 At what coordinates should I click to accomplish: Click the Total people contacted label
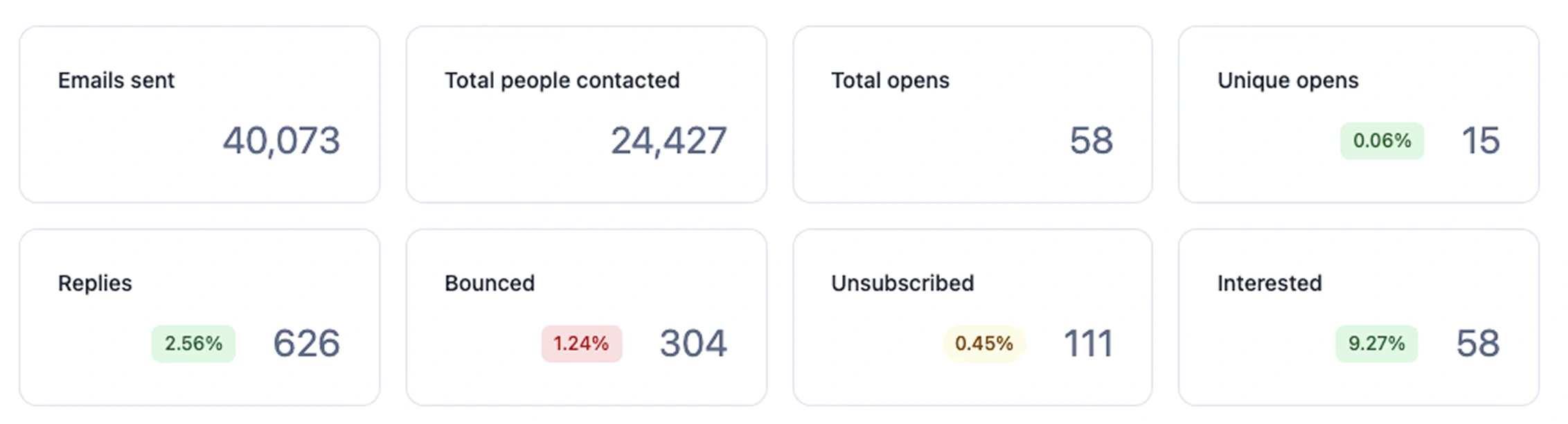(562, 80)
